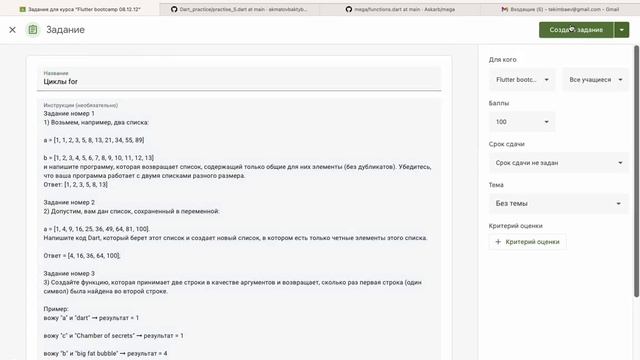The image size is (640, 360).
Task: Click the line with 'big fat bubble'
Action: [x=105, y=353]
